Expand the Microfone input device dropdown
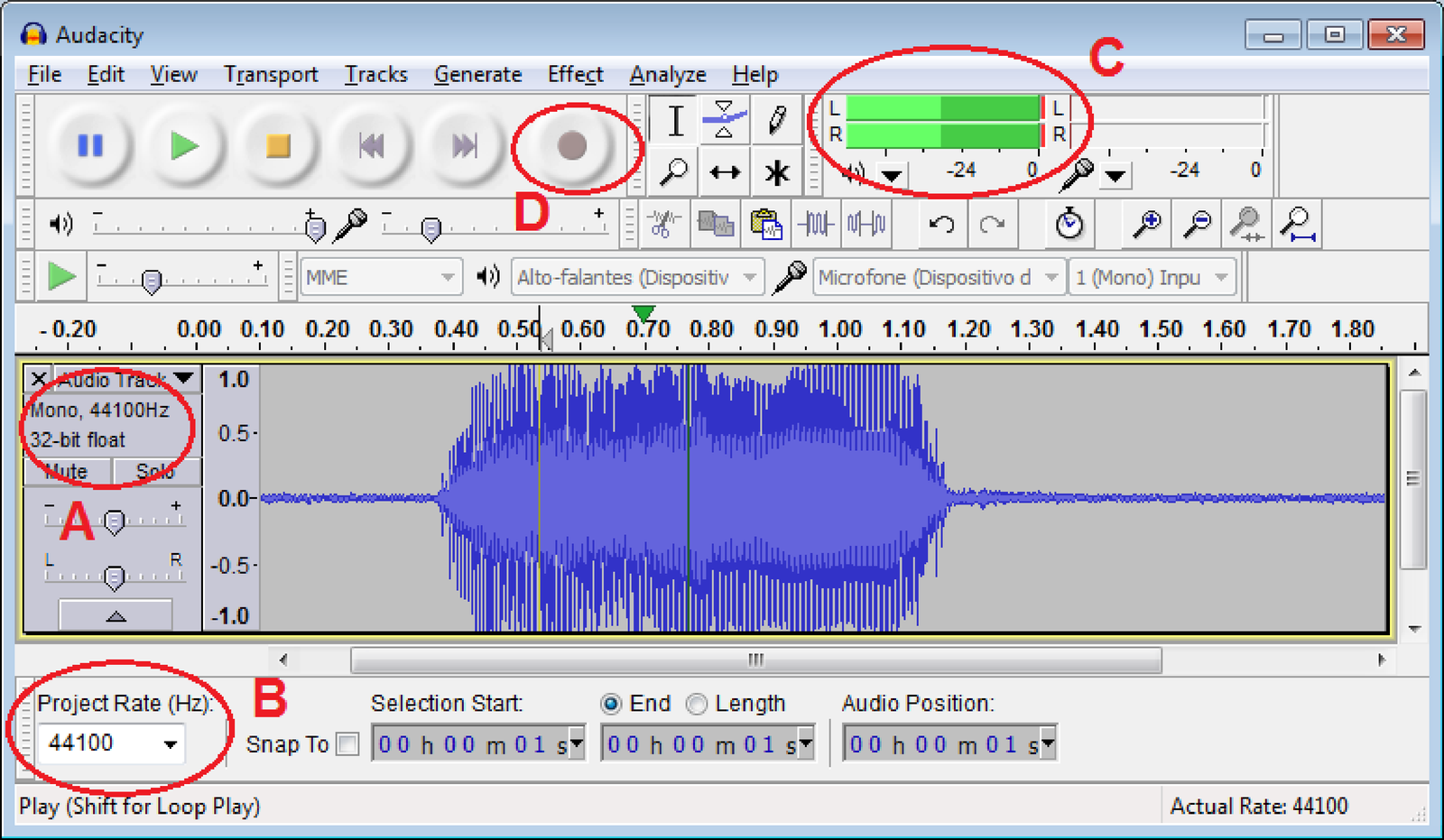 tap(1051, 278)
